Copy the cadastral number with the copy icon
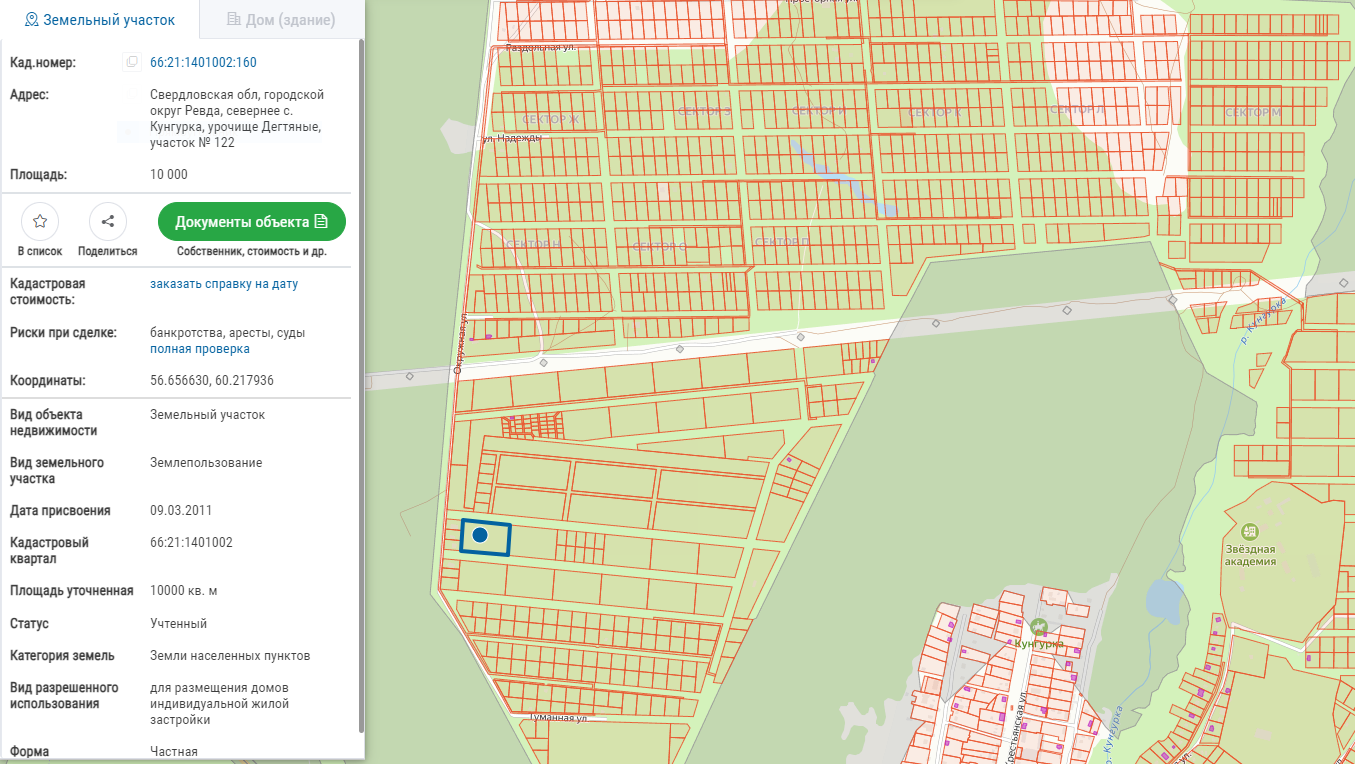1355x764 pixels. 131,63
